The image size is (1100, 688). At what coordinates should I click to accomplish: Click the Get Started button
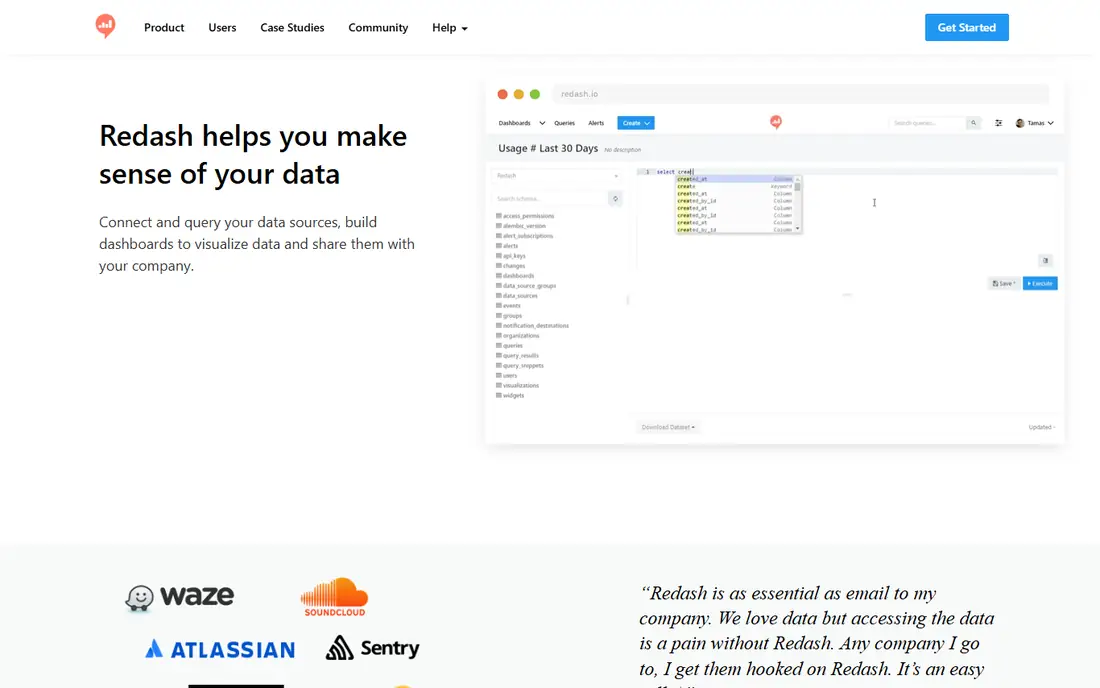coord(967,27)
